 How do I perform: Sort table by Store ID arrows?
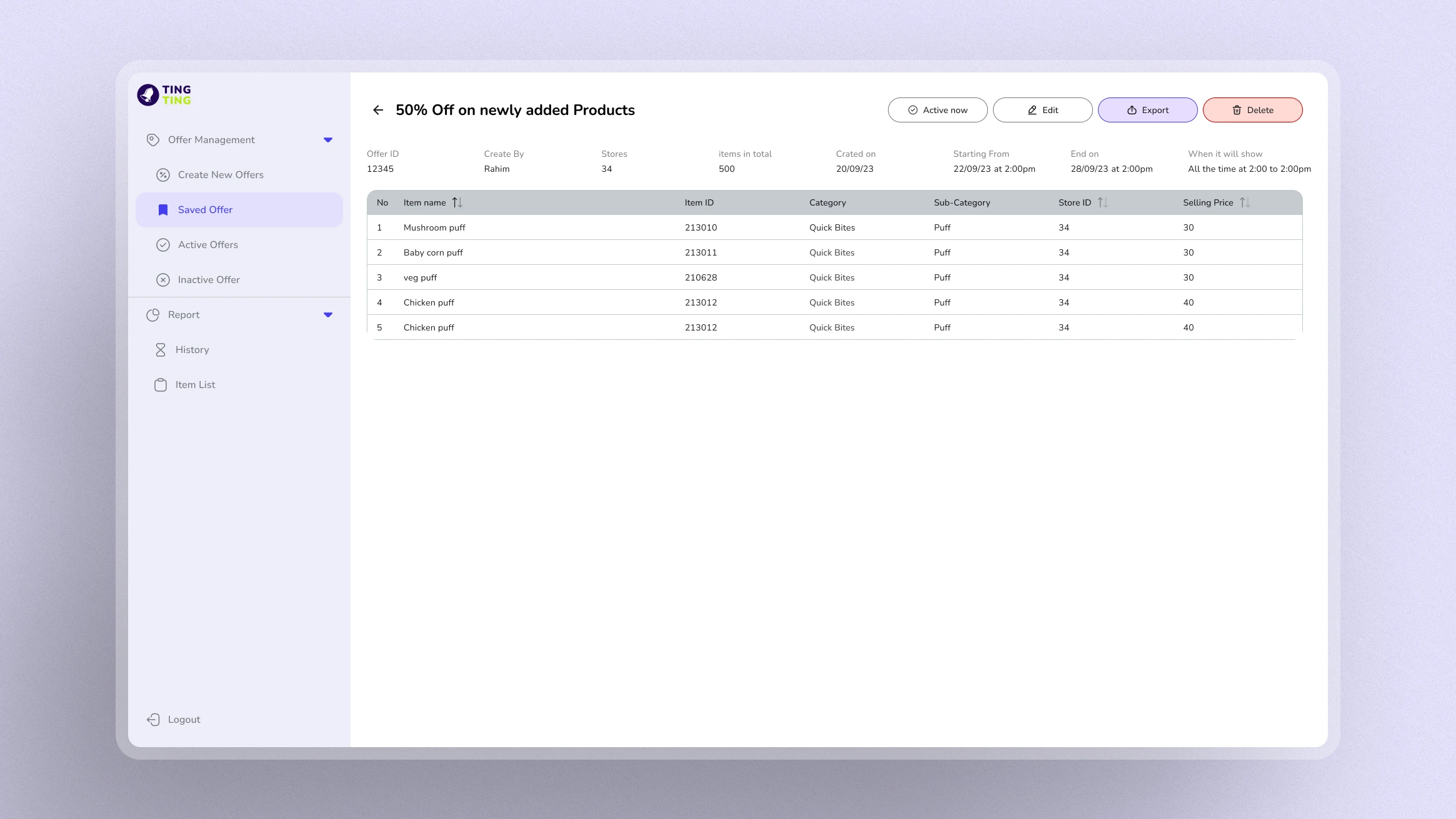click(1103, 202)
